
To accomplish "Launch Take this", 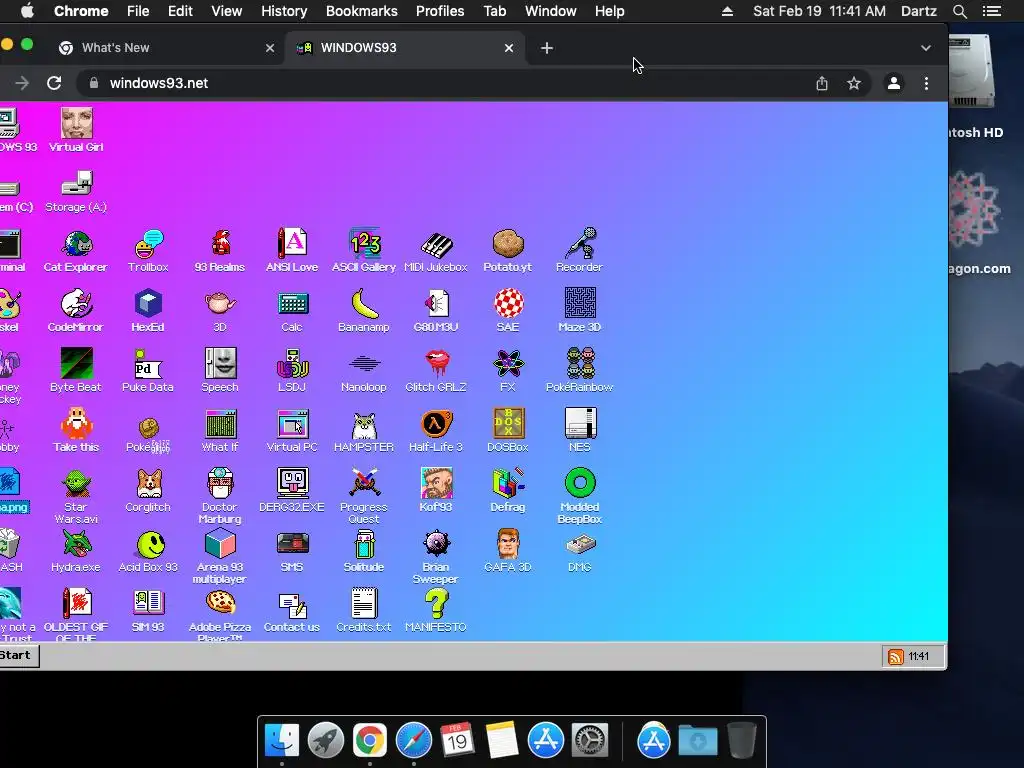I will tap(76, 431).
